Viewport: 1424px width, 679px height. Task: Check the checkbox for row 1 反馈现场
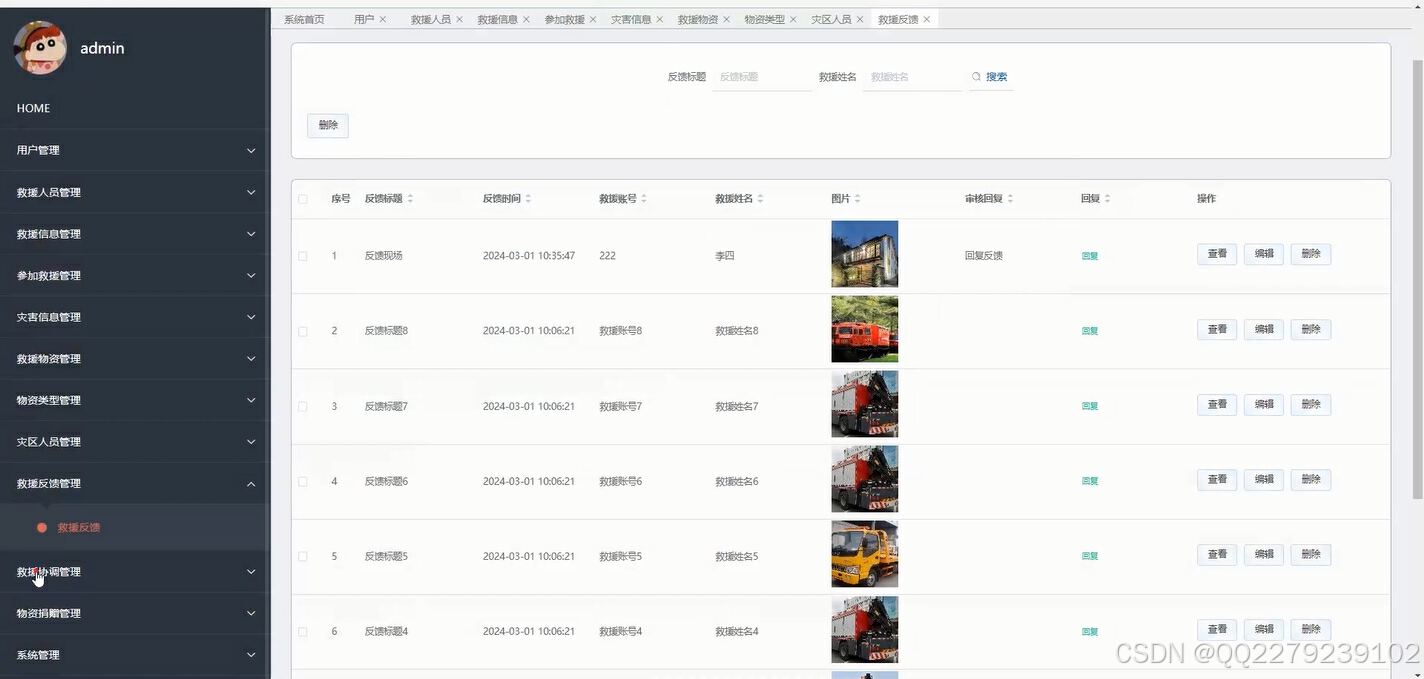click(x=303, y=255)
